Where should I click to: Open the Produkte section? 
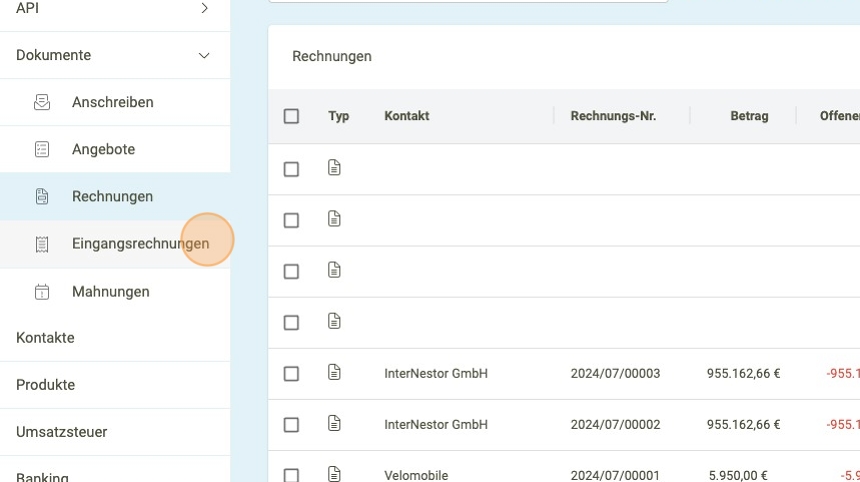(115, 385)
